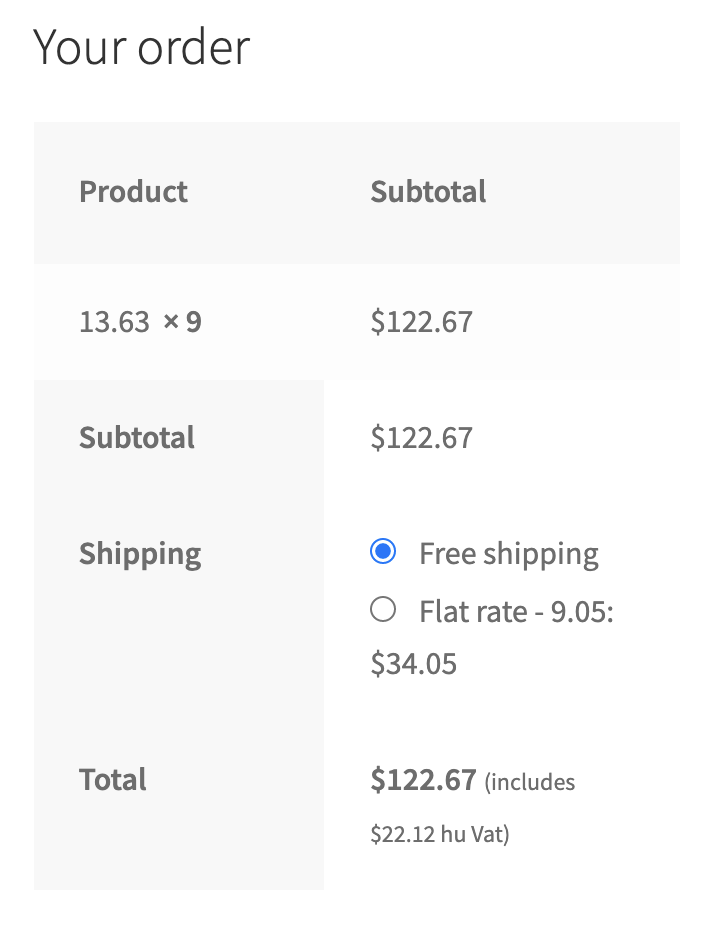Click the Subtotal amount $122.67

[422, 437]
